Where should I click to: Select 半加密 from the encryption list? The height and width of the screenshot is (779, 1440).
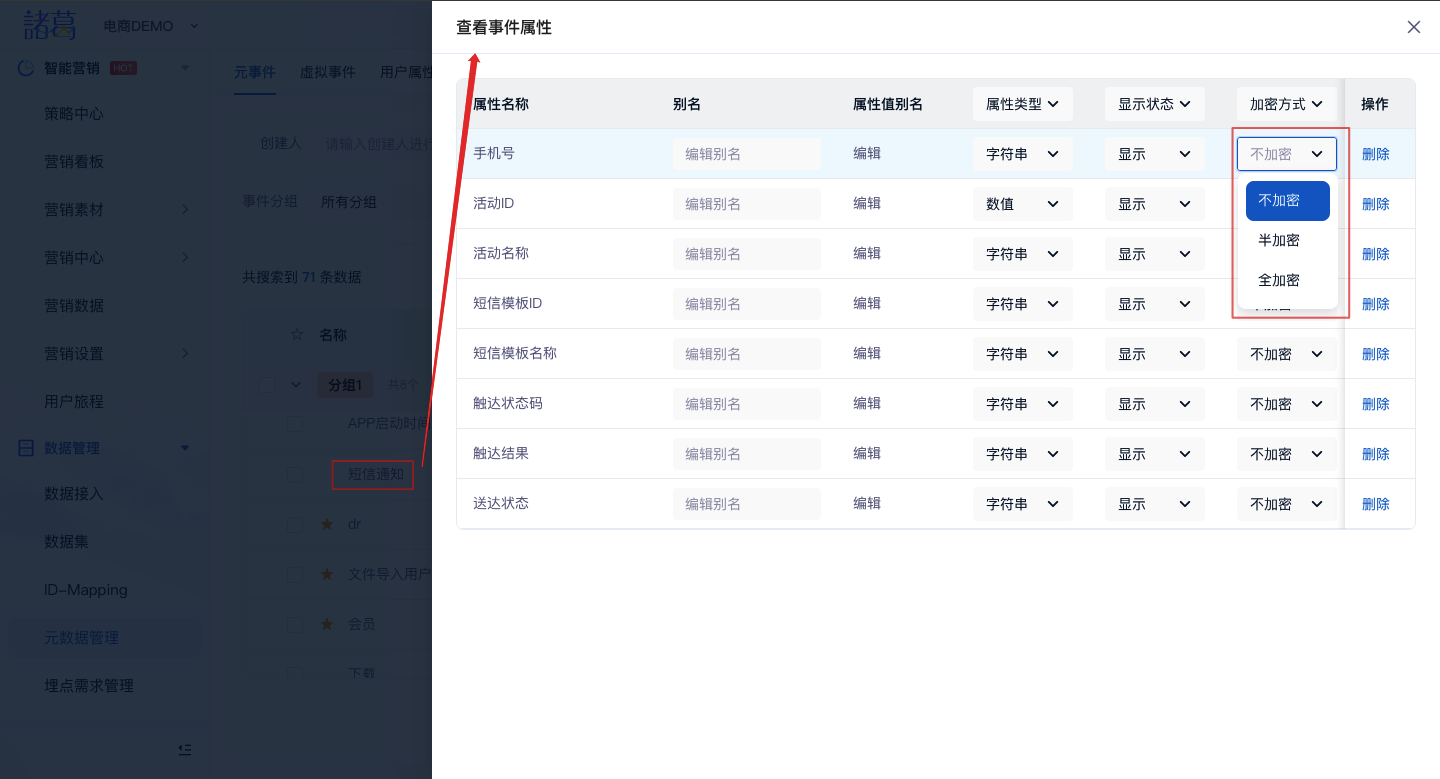(x=1279, y=241)
